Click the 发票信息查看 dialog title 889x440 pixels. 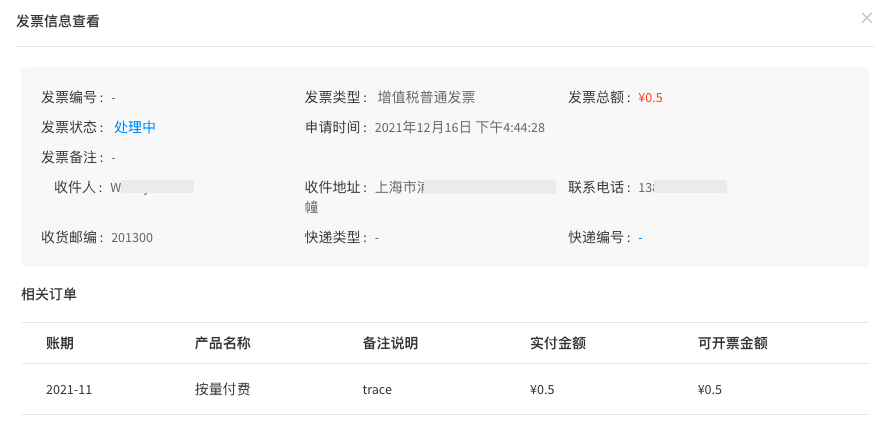pos(58,22)
